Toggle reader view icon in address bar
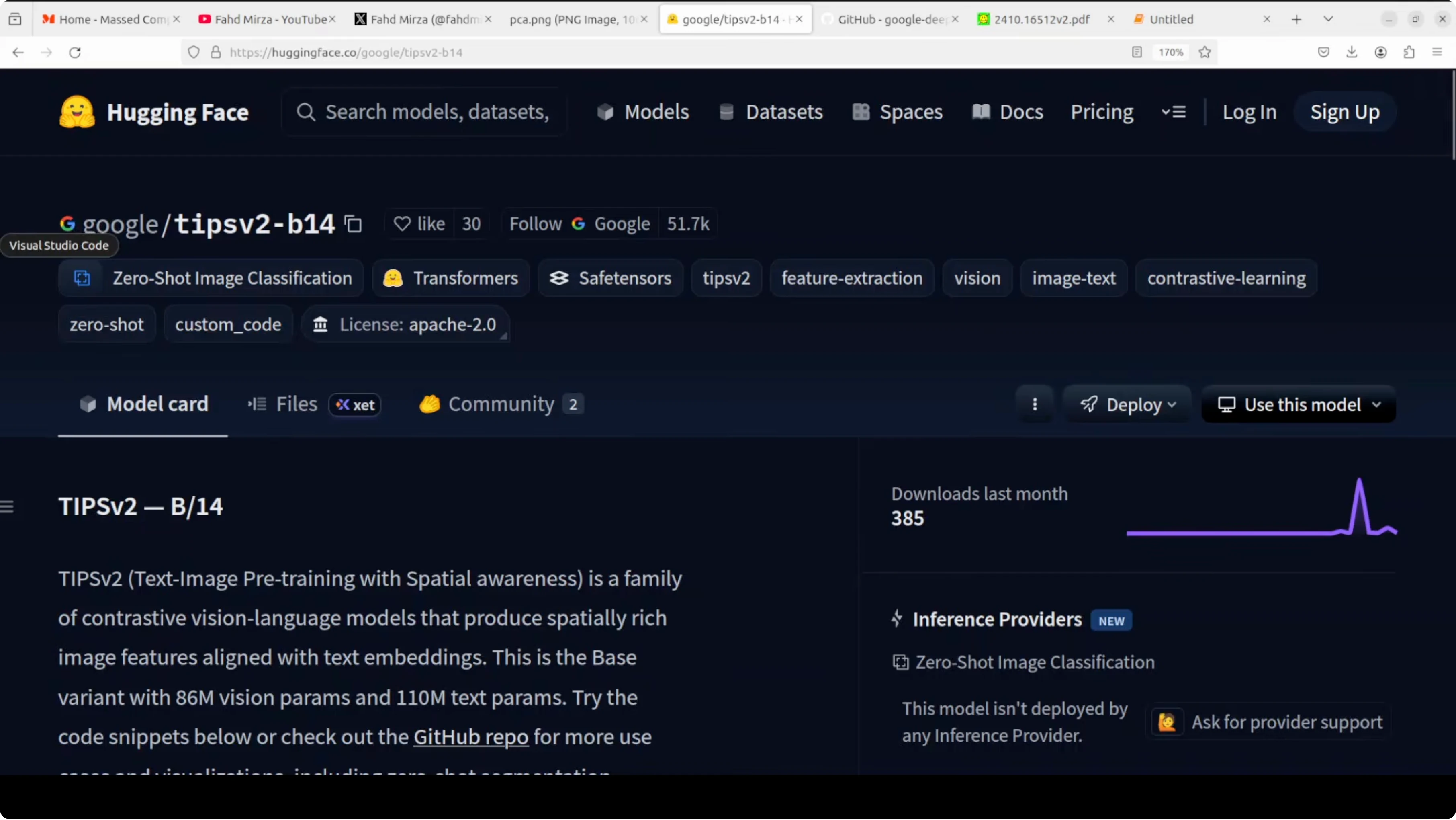Image resolution: width=1456 pixels, height=820 pixels. coord(1137,53)
